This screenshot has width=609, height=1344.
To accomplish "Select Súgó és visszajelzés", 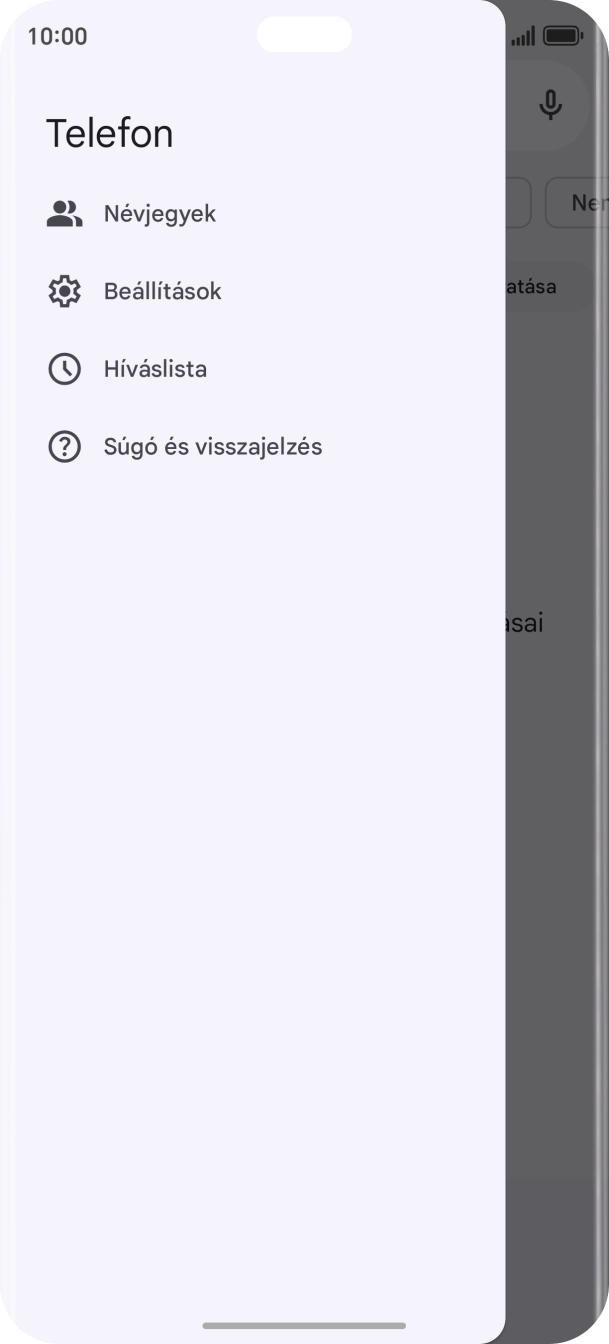I will point(213,446).
